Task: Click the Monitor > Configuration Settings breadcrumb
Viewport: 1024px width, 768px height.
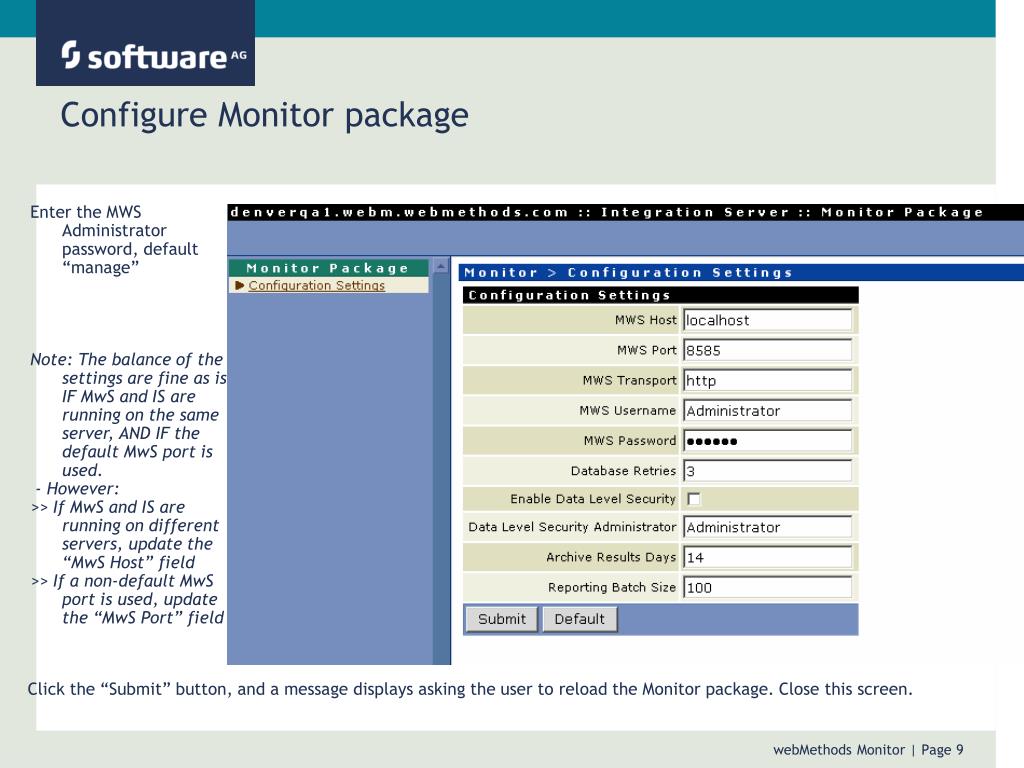Action: click(628, 272)
